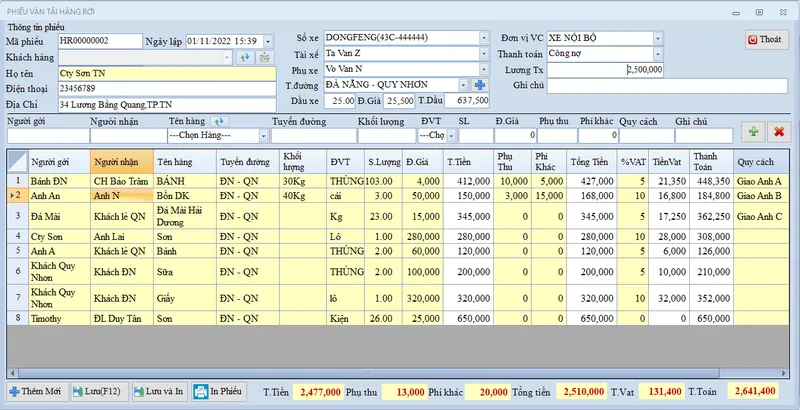Maximize the Phiếu Vận Tải window

point(759,12)
